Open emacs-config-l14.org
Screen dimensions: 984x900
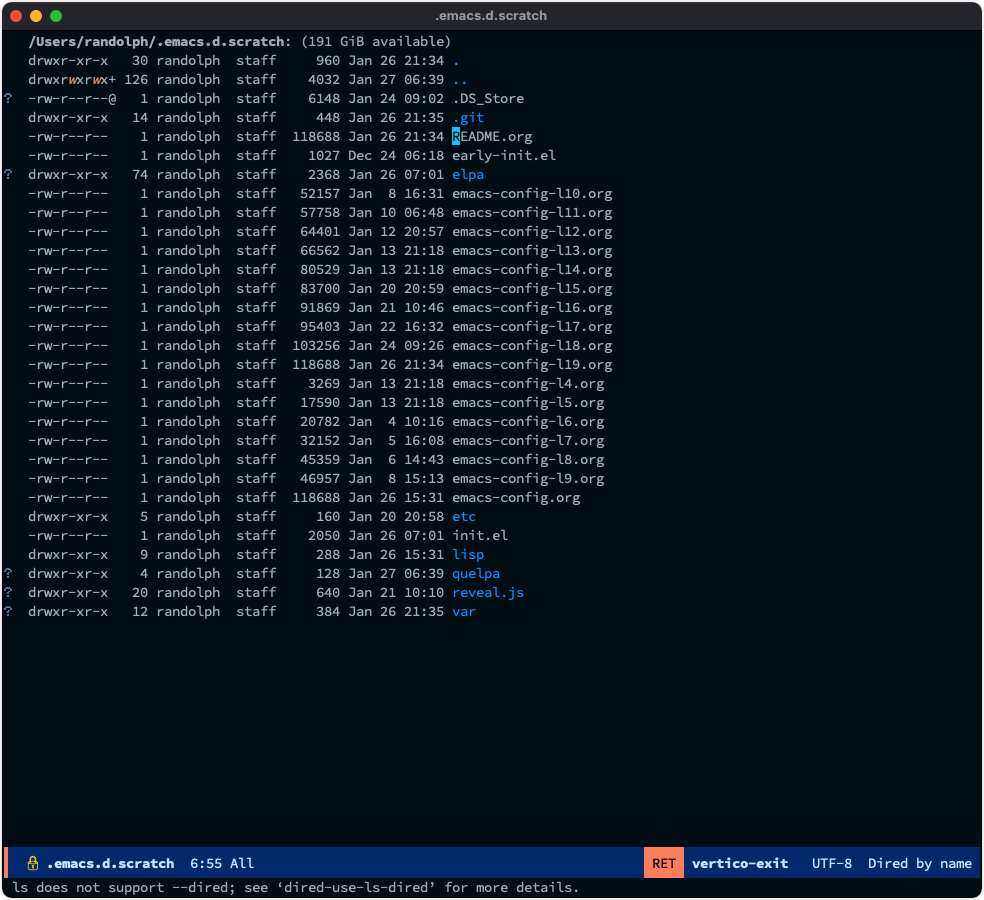coord(532,269)
